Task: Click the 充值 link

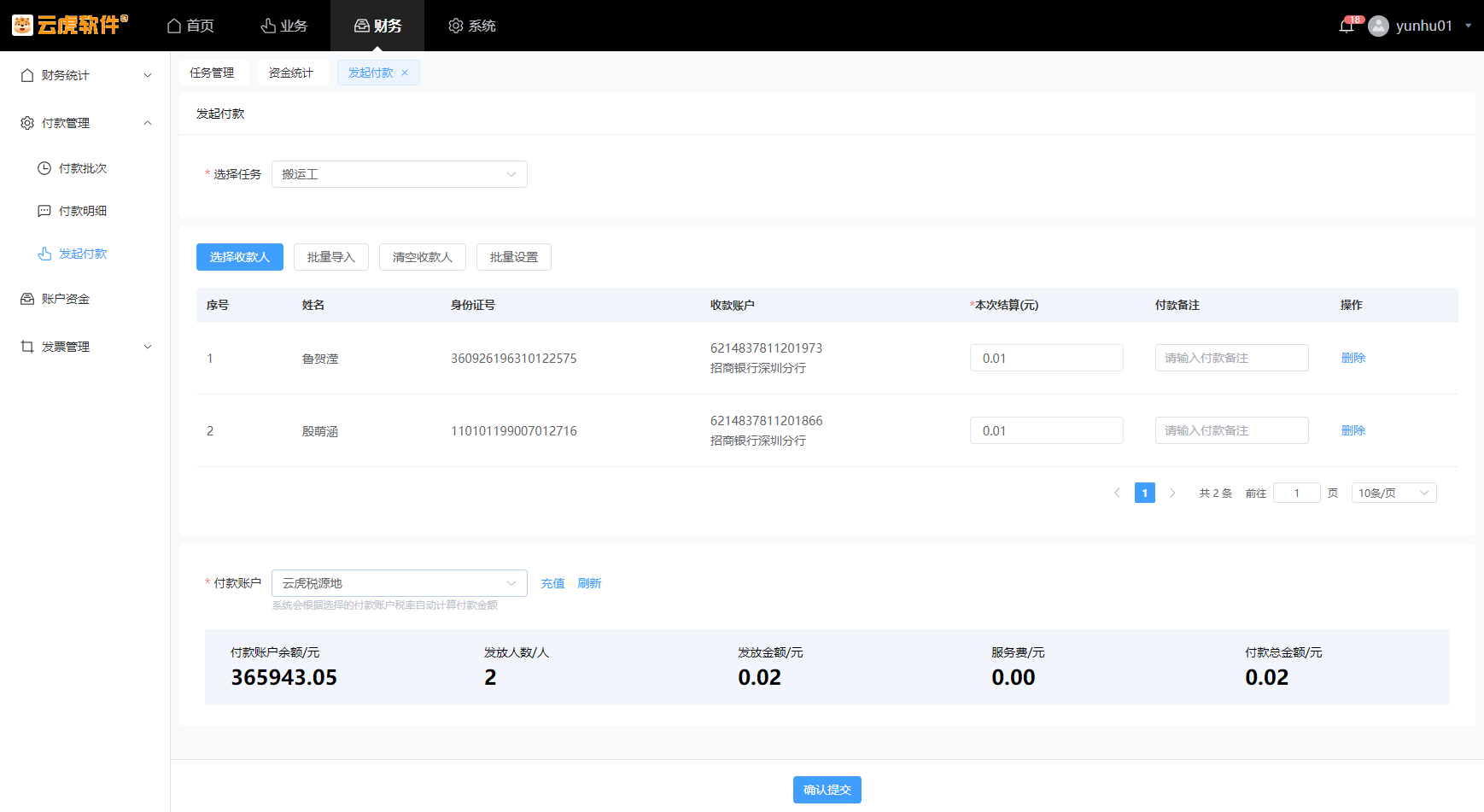Action: pyautogui.click(x=552, y=583)
